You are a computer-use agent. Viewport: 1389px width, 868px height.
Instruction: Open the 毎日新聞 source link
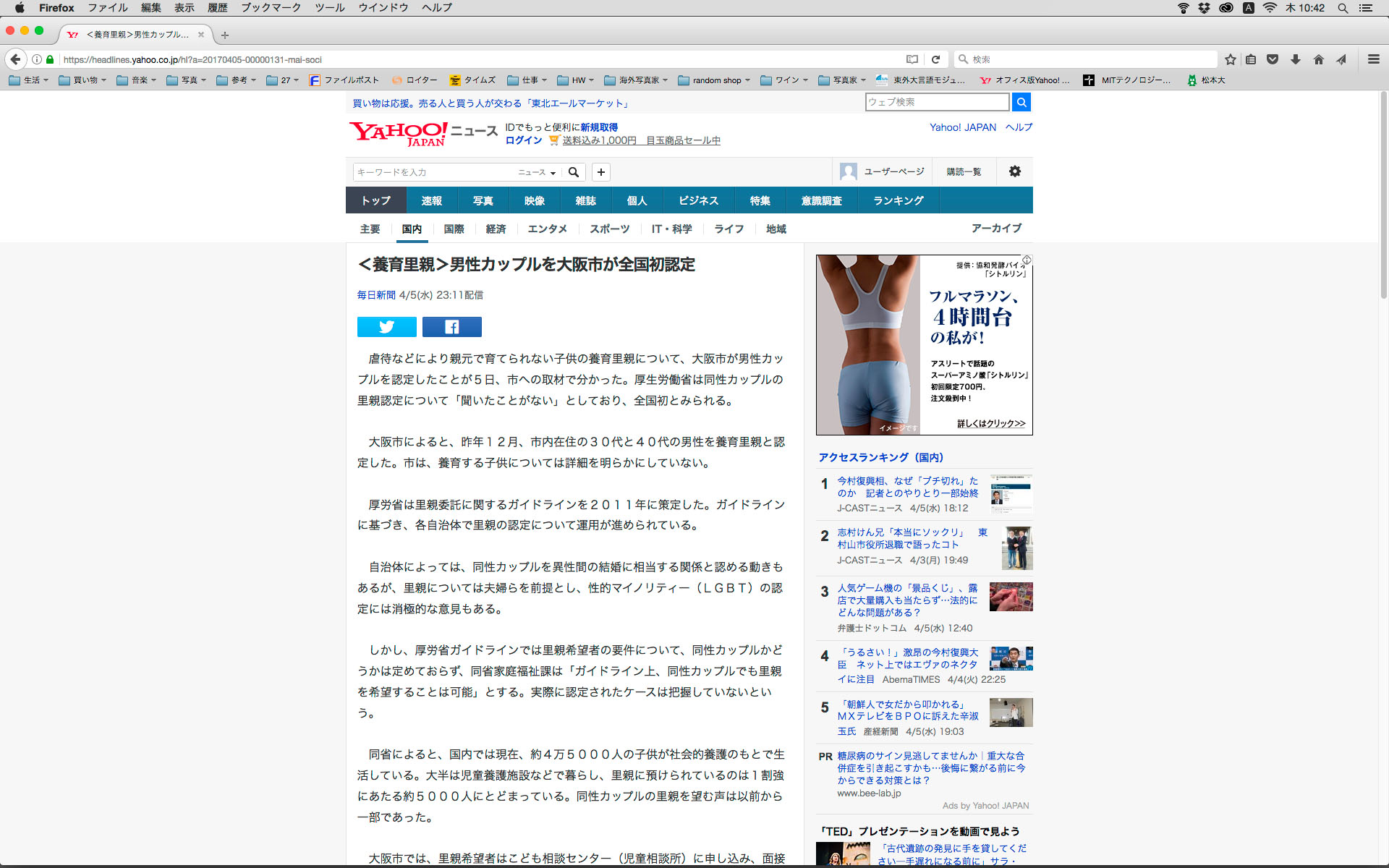tap(375, 295)
